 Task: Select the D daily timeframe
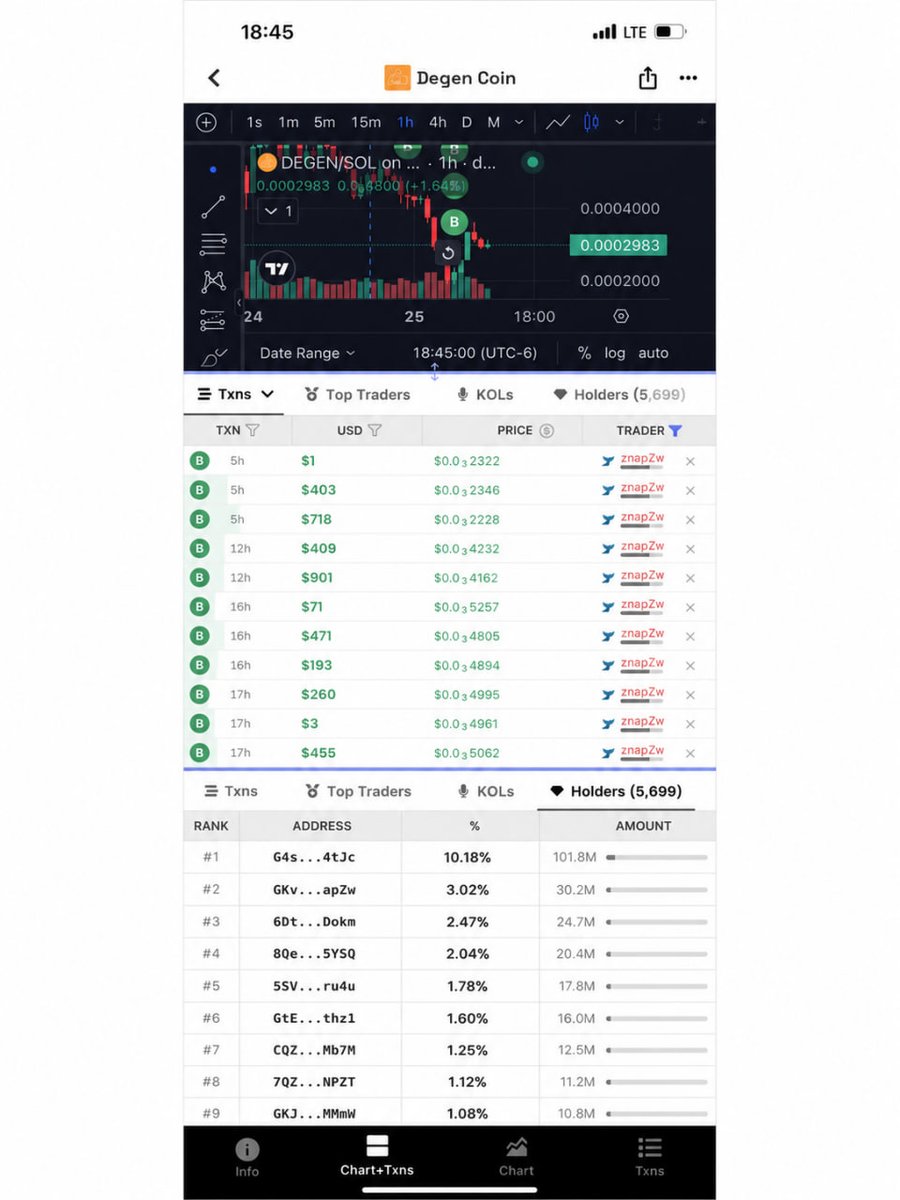(466, 122)
